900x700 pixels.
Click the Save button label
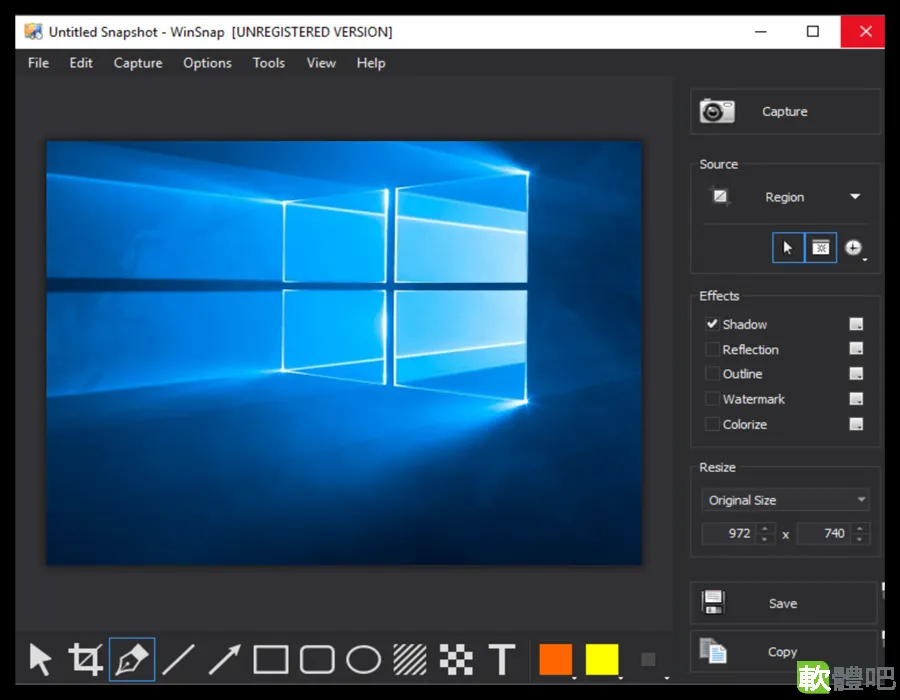pos(783,603)
